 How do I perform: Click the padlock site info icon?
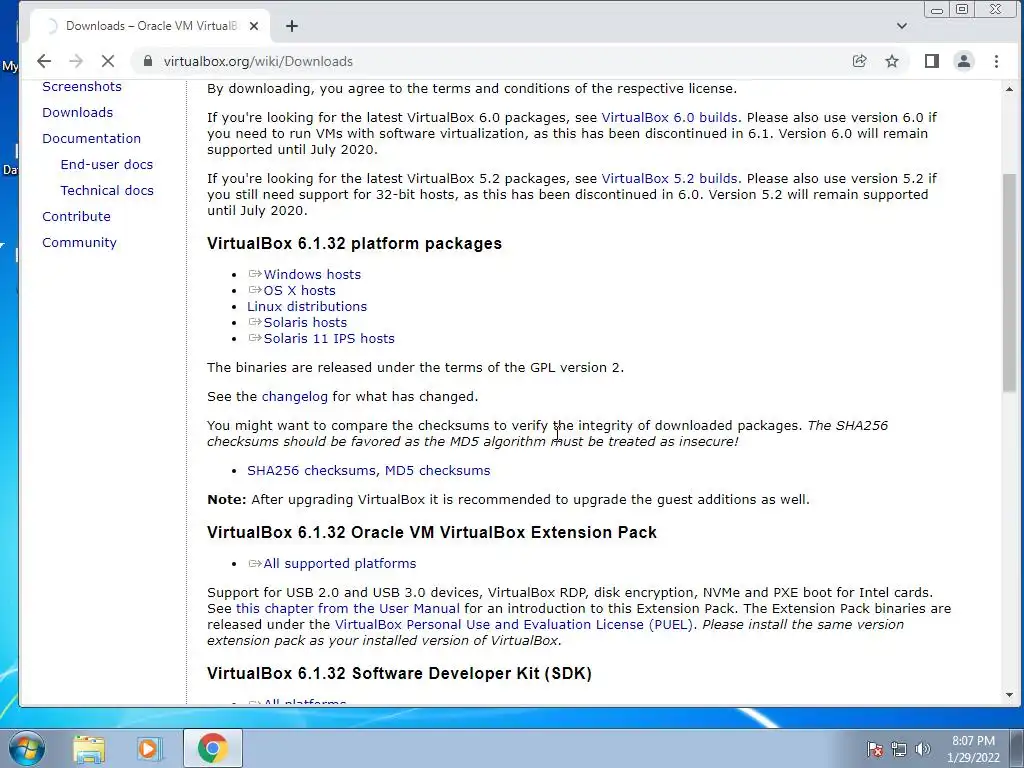pos(148,61)
